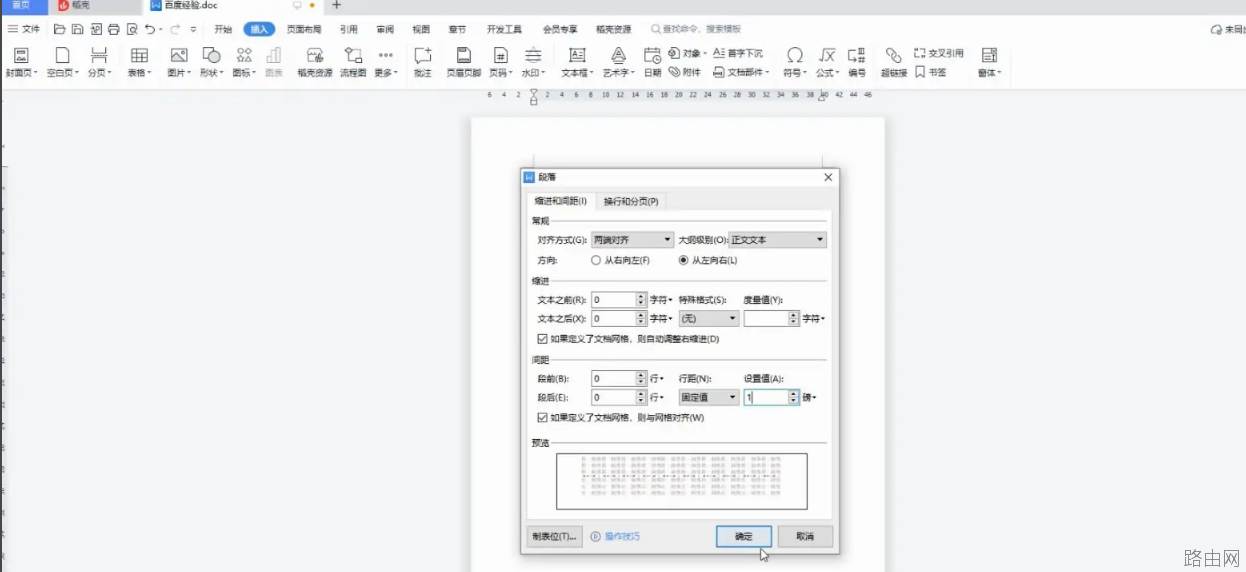Open the formula (公式) icon
Image resolution: width=1246 pixels, height=572 pixels.
click(x=827, y=56)
